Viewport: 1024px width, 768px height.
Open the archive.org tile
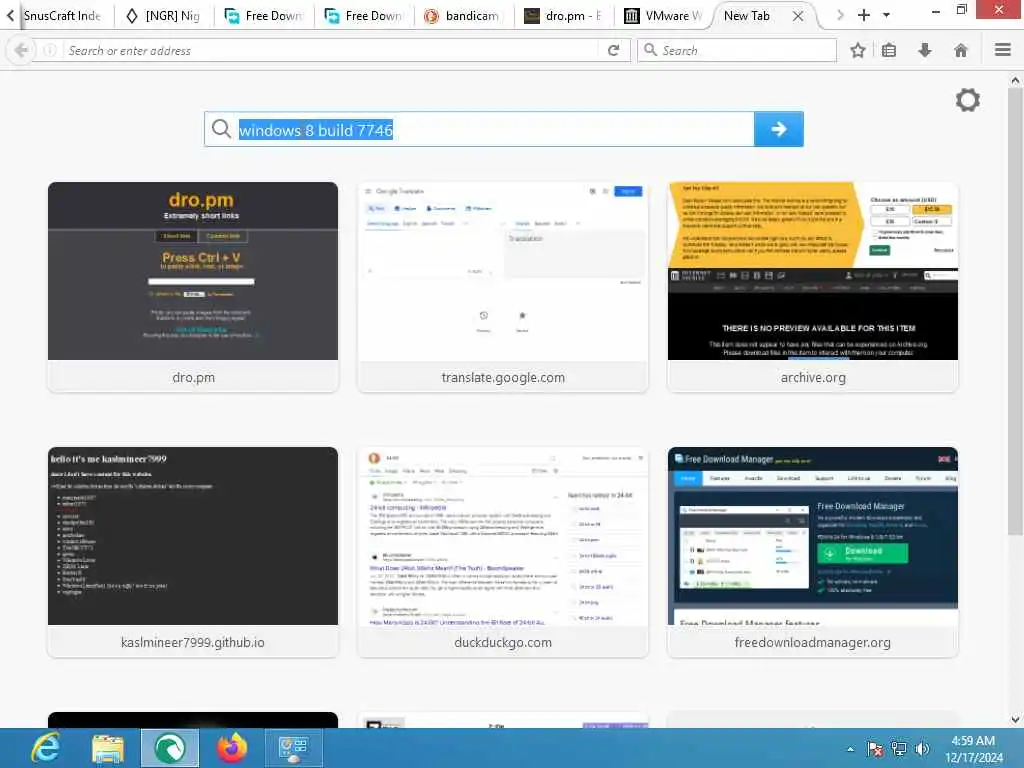coord(812,287)
